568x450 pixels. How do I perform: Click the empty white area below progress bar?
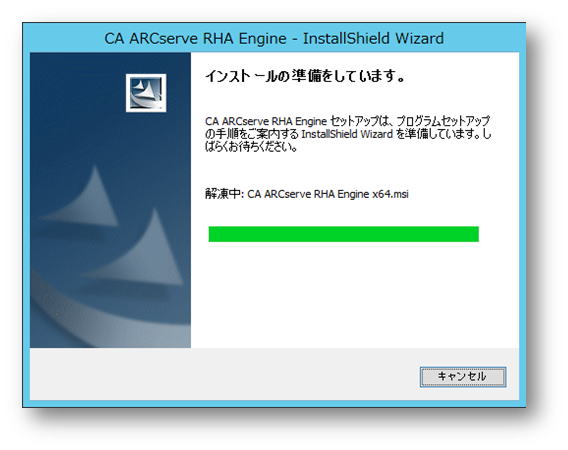click(x=355, y=293)
